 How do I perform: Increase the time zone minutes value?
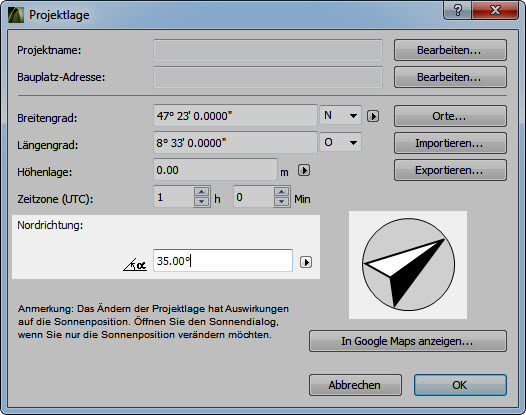281,192
